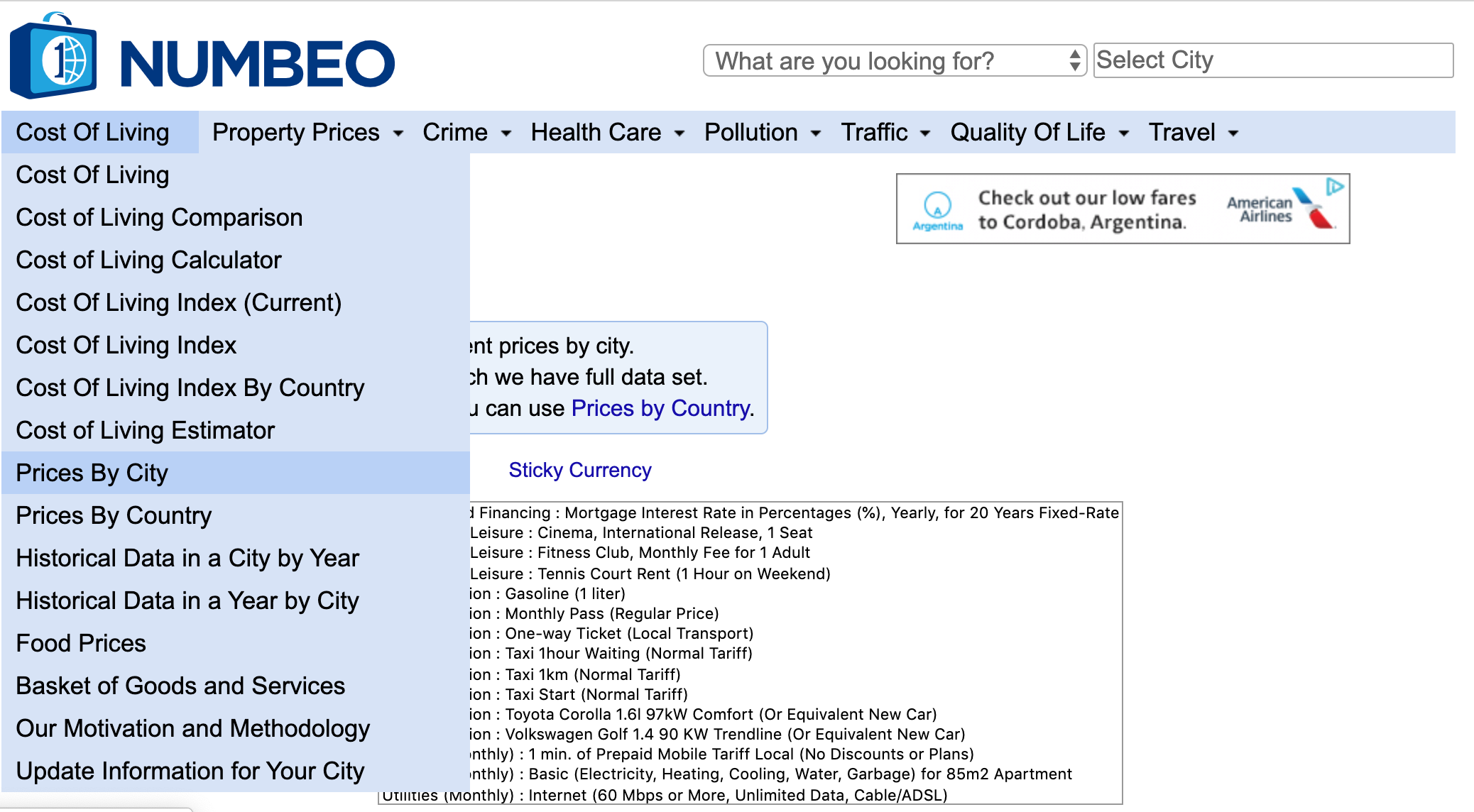Select Historical Data in a City by Year
1474x812 pixels.
[x=187, y=558]
